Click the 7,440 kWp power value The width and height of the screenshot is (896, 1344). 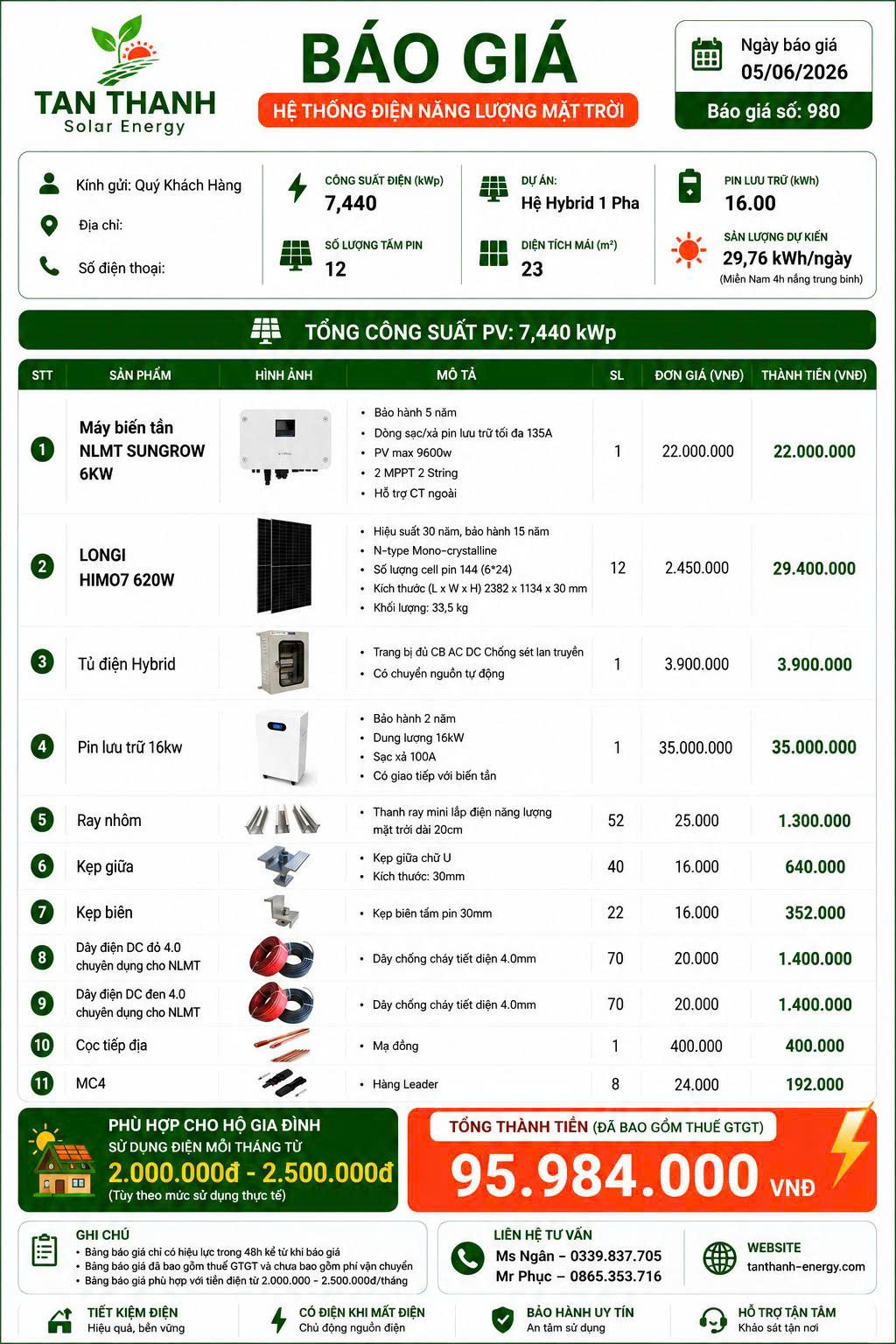(x=351, y=203)
